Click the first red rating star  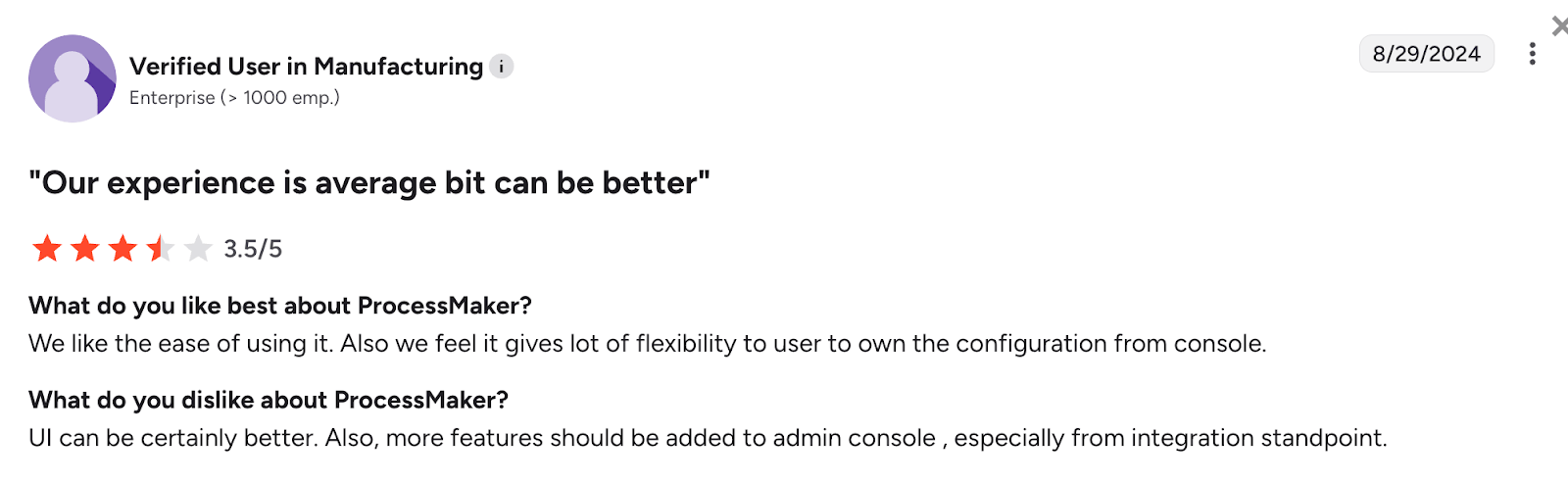(x=47, y=249)
